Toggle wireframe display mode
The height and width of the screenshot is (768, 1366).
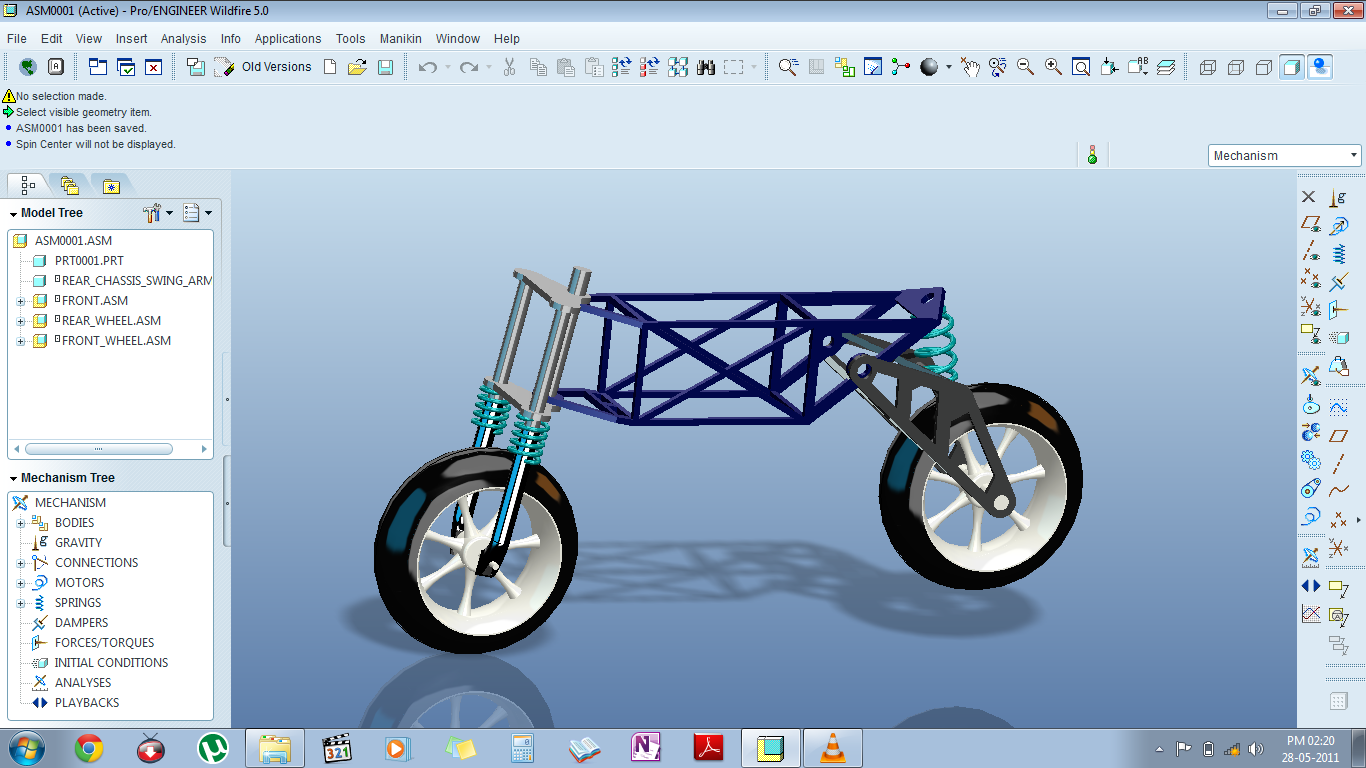tap(1208, 67)
